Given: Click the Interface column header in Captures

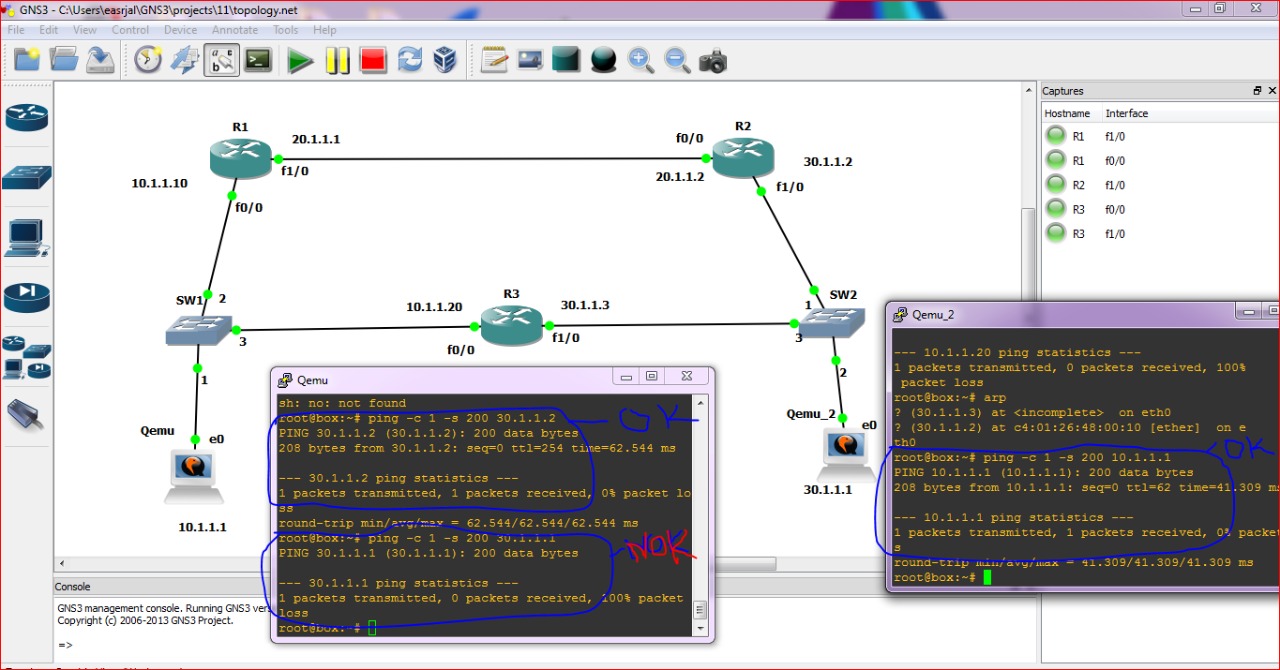Looking at the screenshot, I should [1126, 114].
